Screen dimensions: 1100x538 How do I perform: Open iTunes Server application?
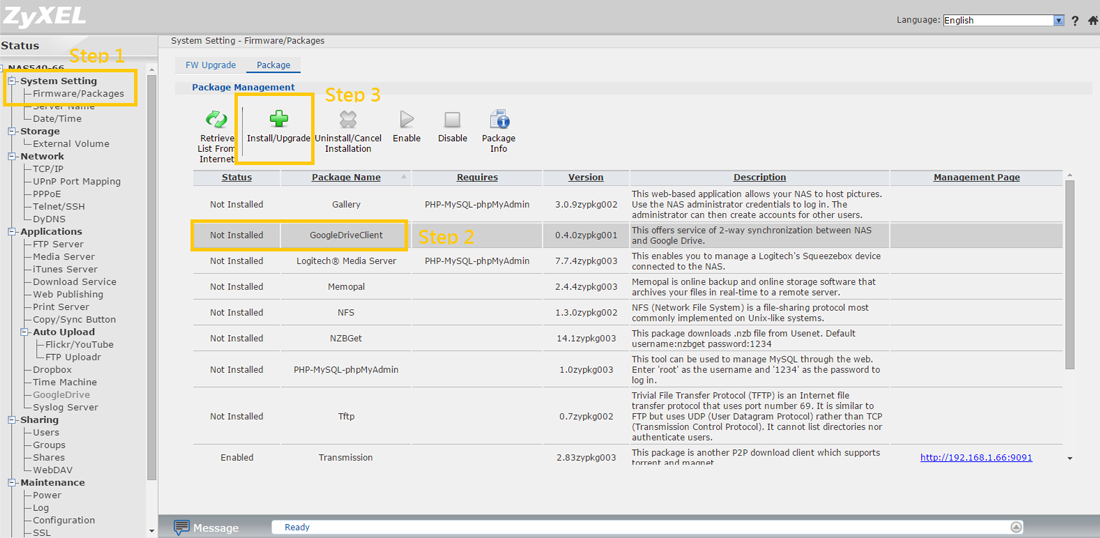point(65,269)
